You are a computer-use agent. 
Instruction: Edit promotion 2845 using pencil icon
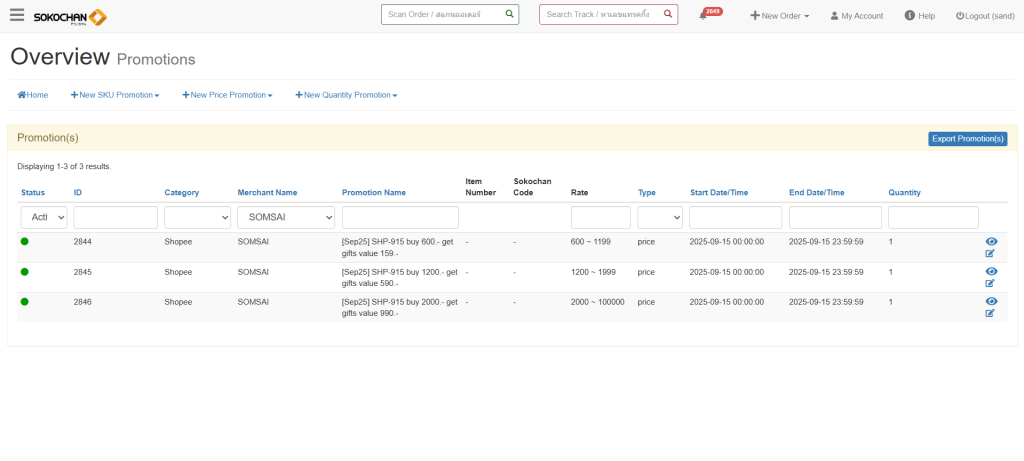(990, 283)
